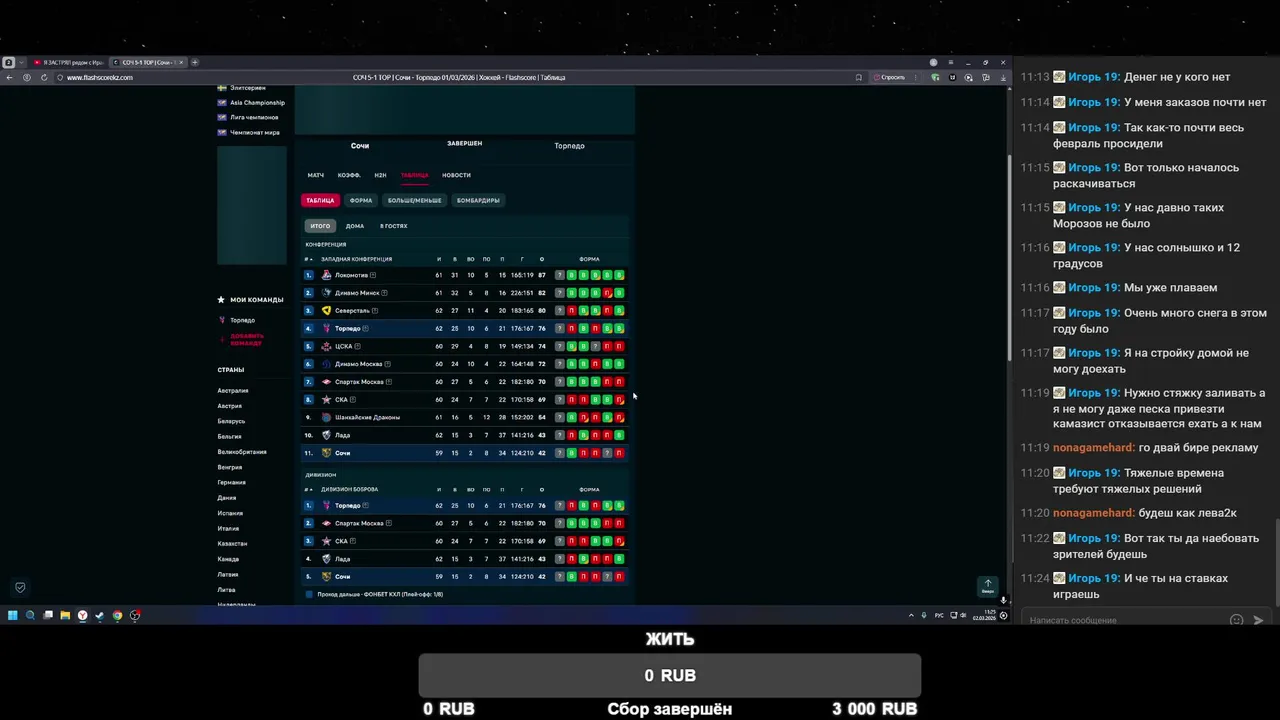Select the ФОРМА sub-tab
The image size is (1280, 720).
point(361,200)
